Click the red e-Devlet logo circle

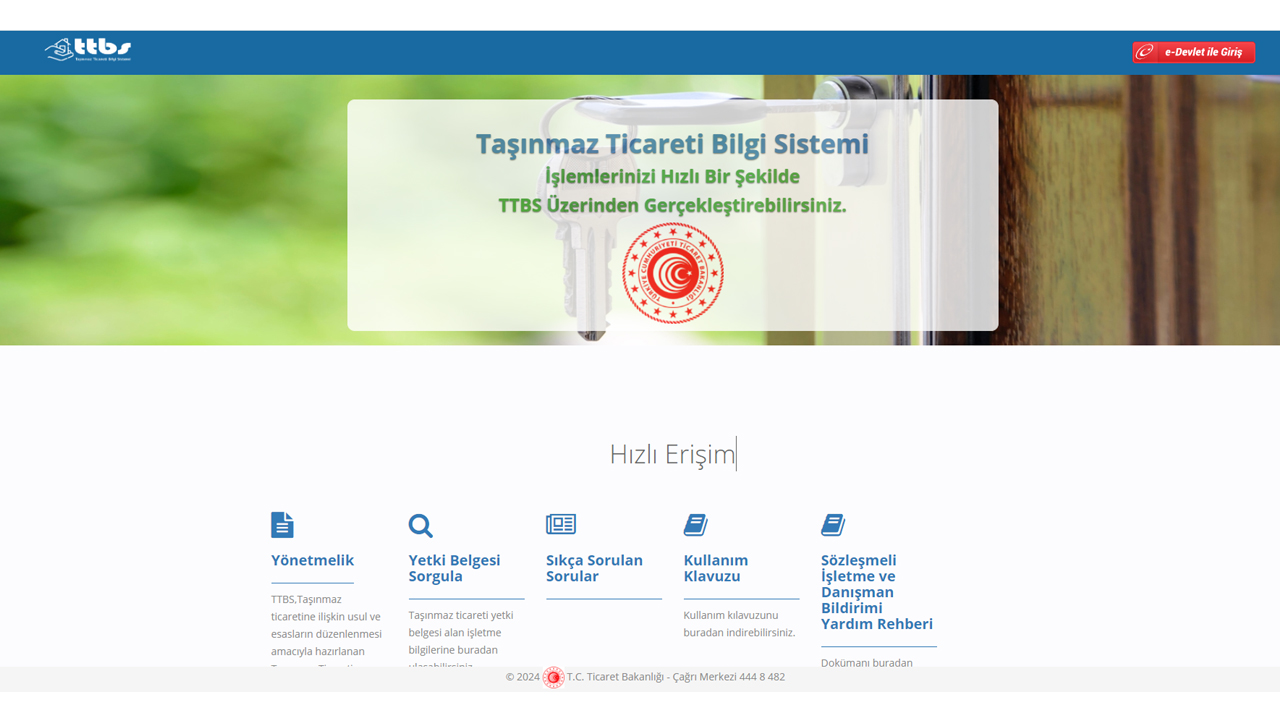click(1146, 51)
